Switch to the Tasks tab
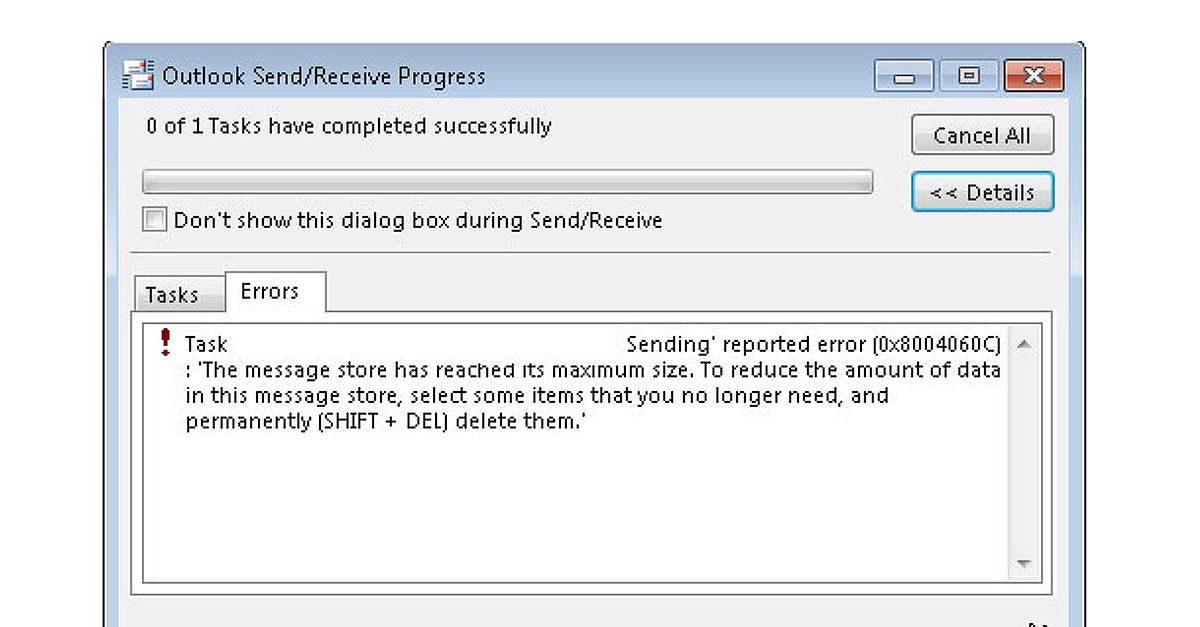Viewport: 1200px width, 627px height. (x=178, y=295)
